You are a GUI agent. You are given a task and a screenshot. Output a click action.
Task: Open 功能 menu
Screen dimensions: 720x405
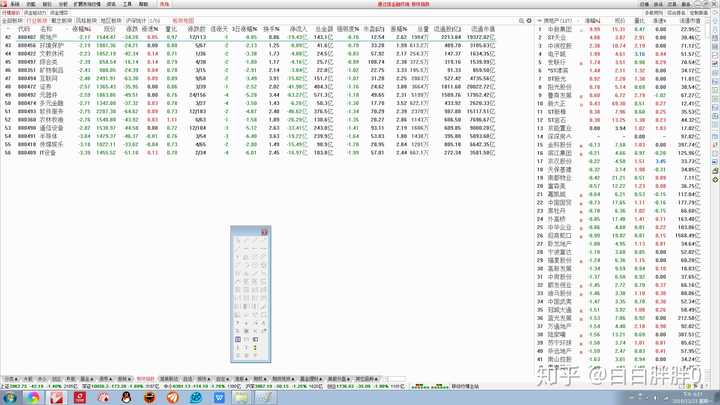click(31, 4)
